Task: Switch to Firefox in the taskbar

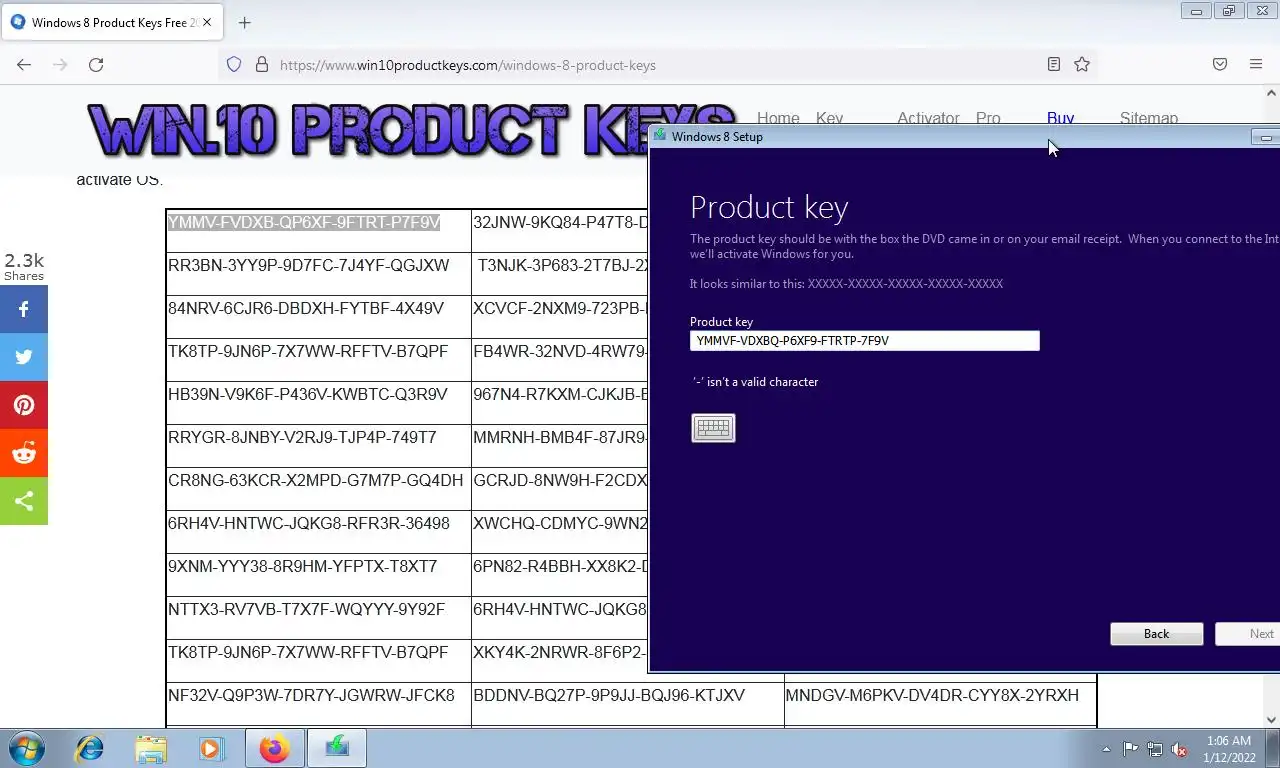Action: 274,748
